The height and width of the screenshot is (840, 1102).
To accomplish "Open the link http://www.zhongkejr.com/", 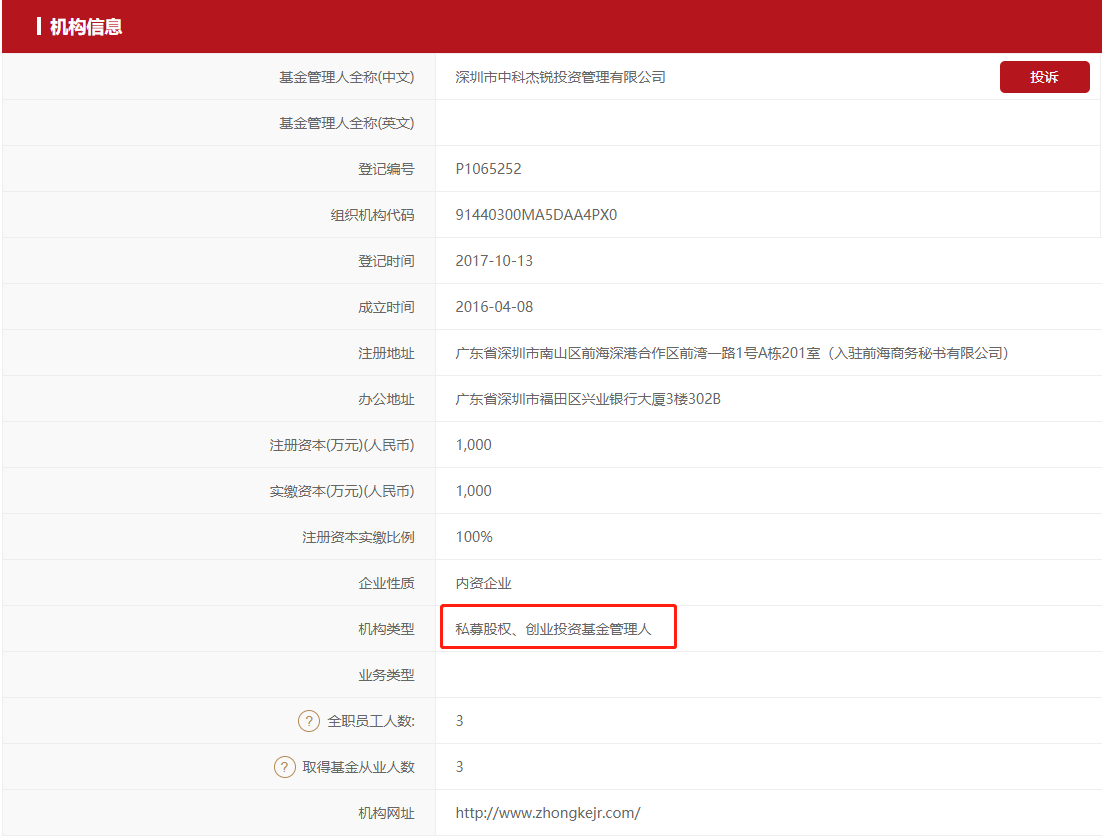I will [x=547, y=813].
